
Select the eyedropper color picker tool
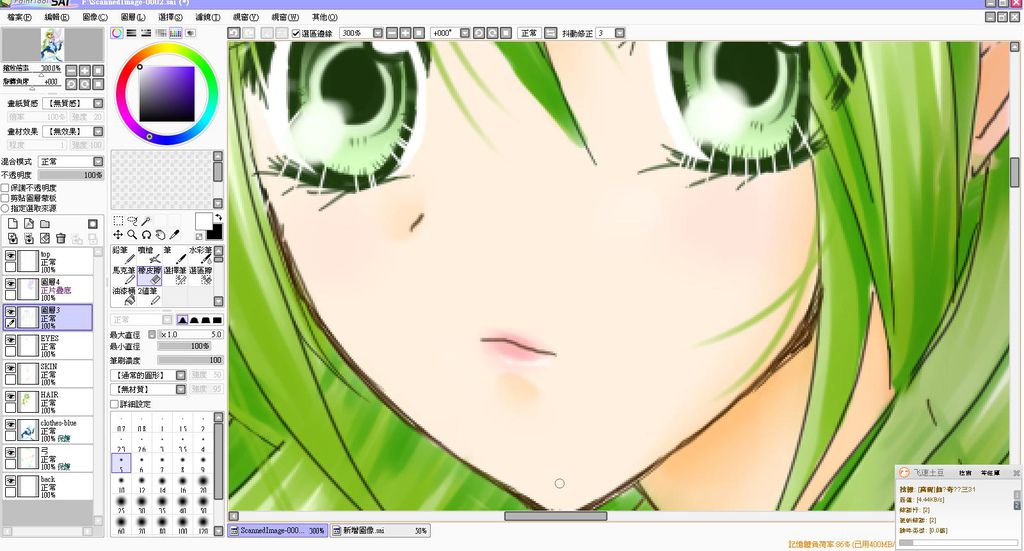click(x=174, y=234)
